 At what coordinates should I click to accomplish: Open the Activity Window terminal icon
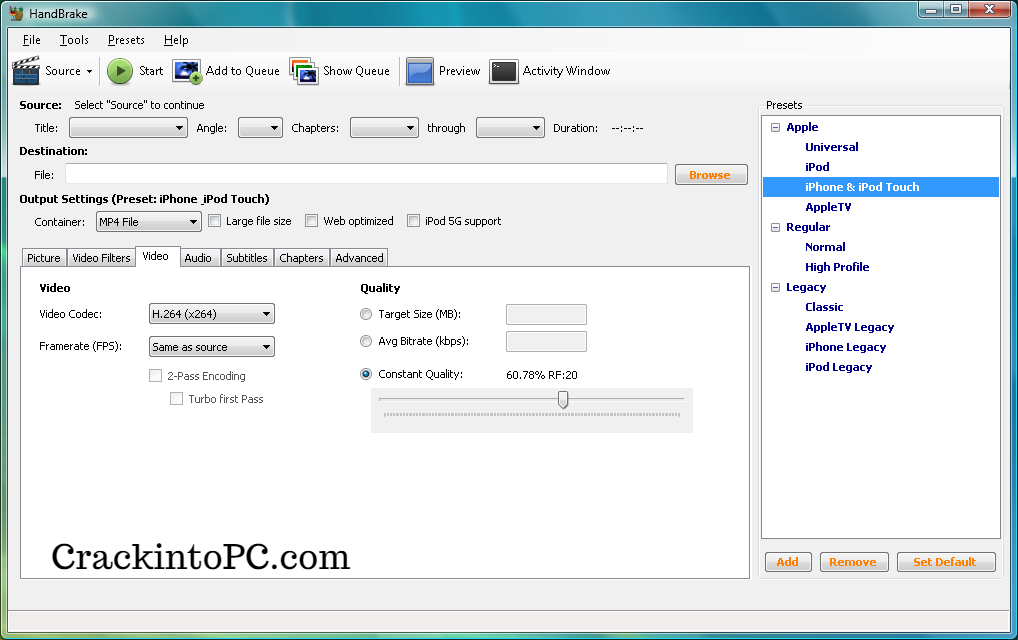[x=504, y=71]
